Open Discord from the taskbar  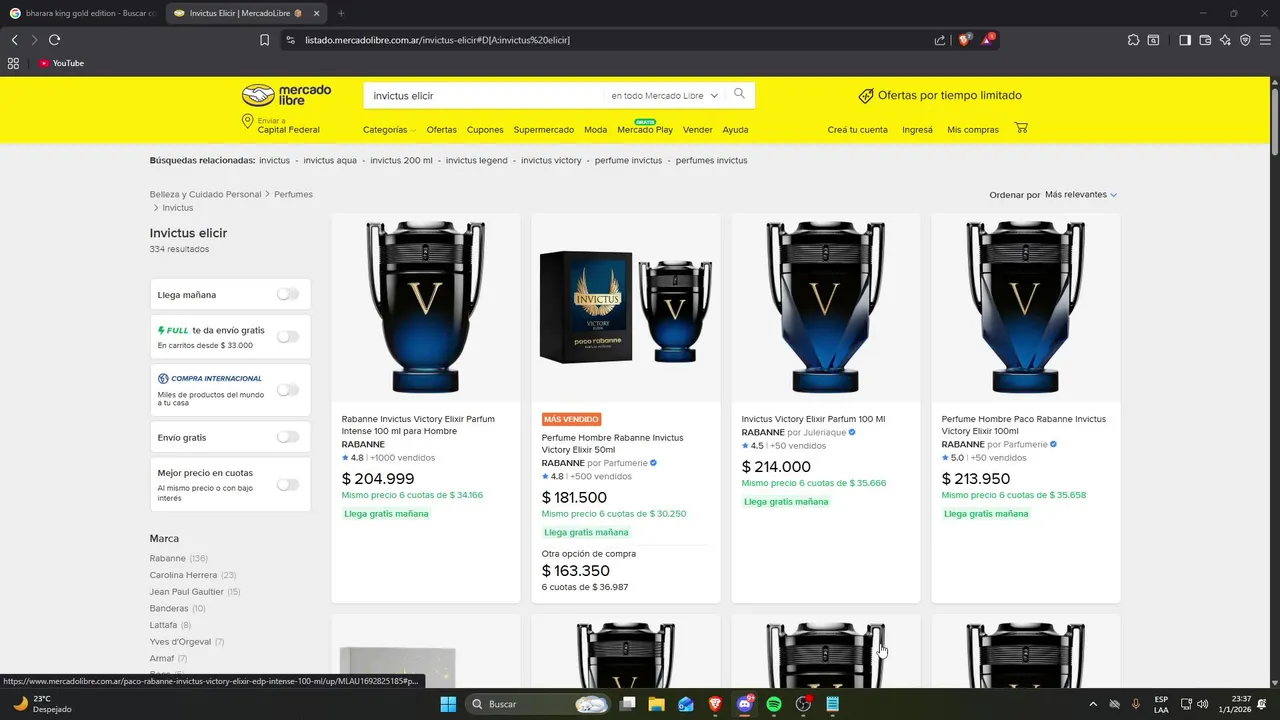click(x=744, y=704)
